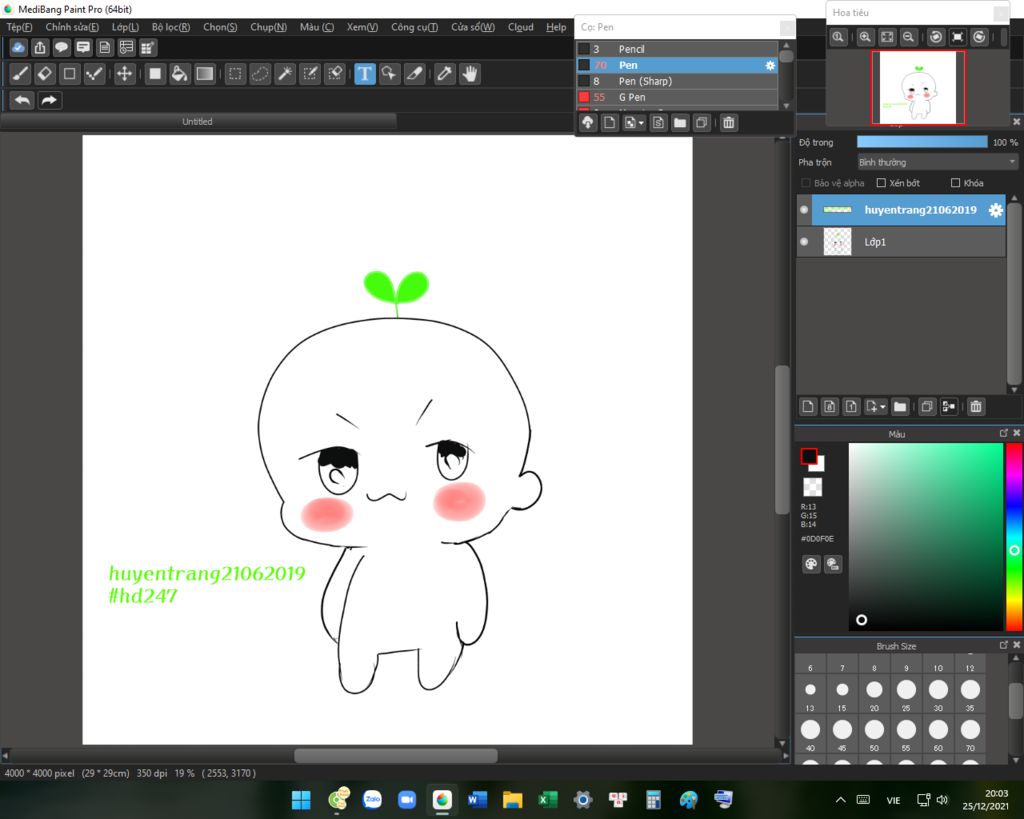1024x819 pixels.
Task: Select the rectangular Select tool
Action: pyautogui.click(x=235, y=74)
